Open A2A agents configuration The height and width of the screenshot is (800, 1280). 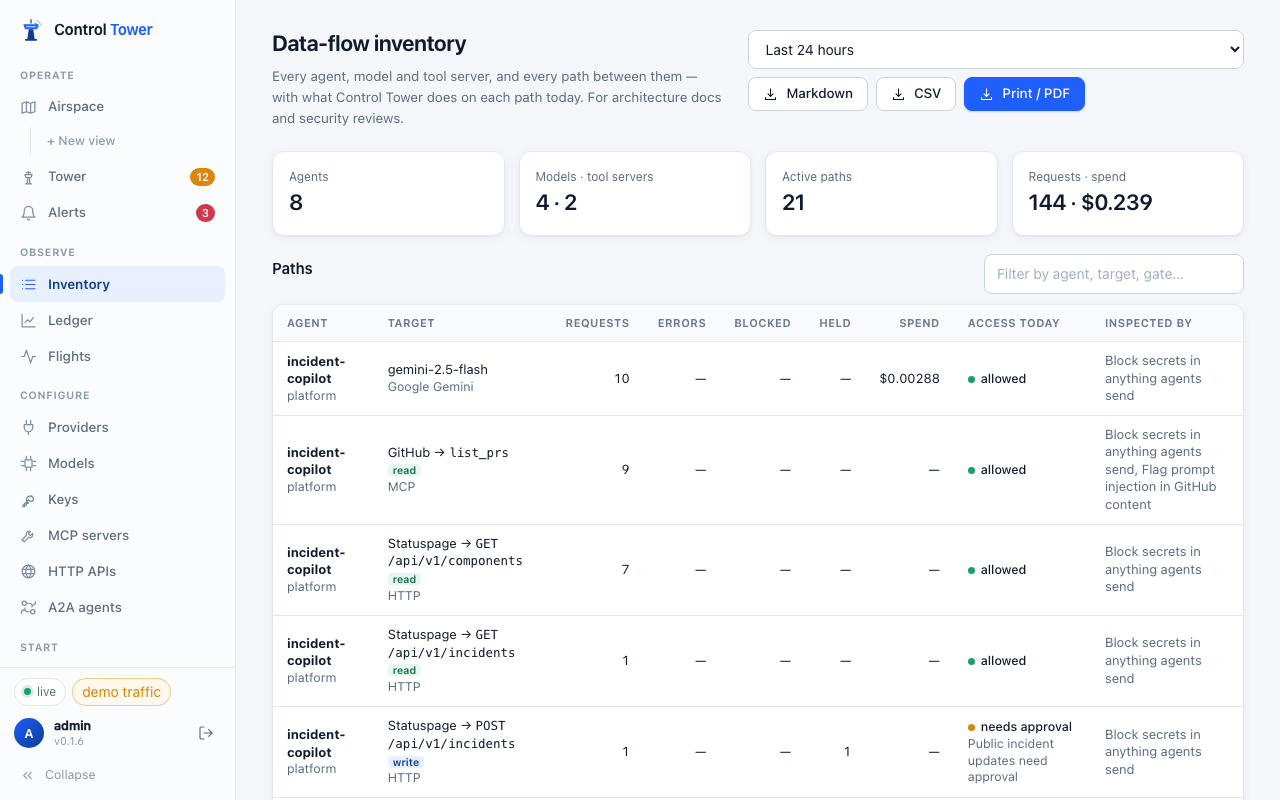(117, 608)
